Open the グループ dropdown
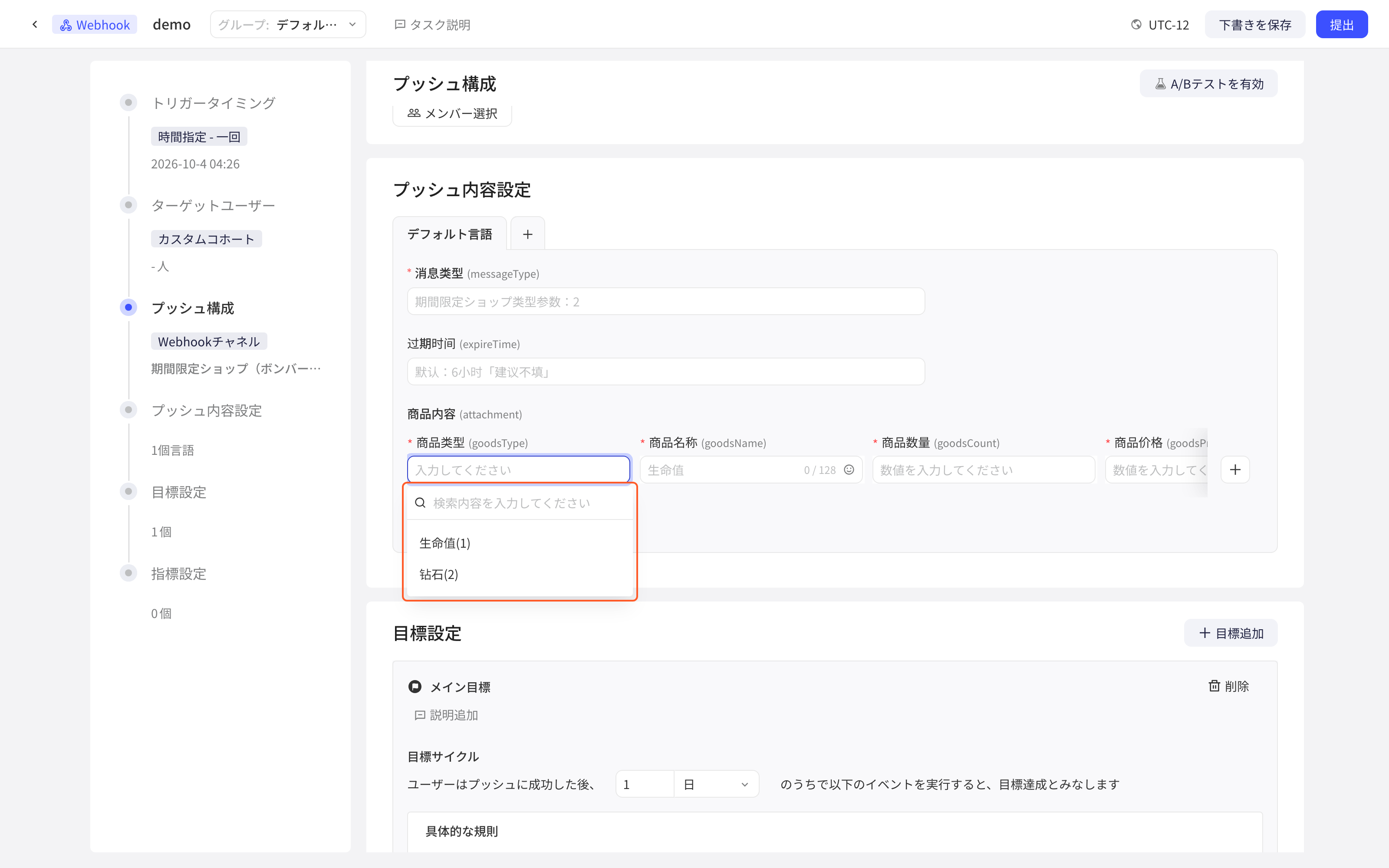The height and width of the screenshot is (868, 1389). tap(288, 25)
